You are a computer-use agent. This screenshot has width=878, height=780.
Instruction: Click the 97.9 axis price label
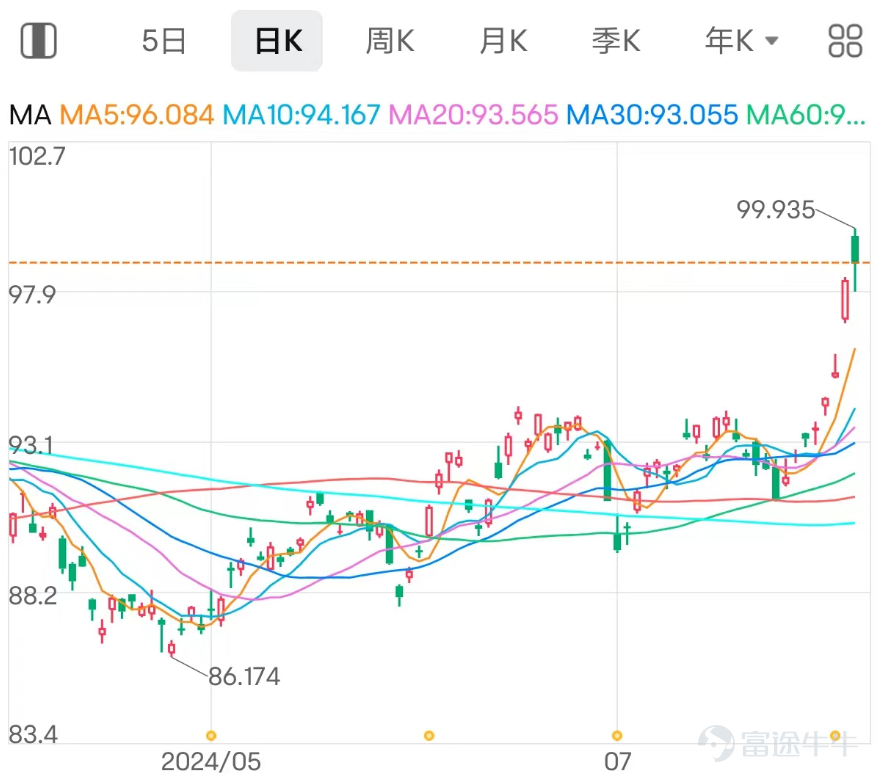coord(32,295)
